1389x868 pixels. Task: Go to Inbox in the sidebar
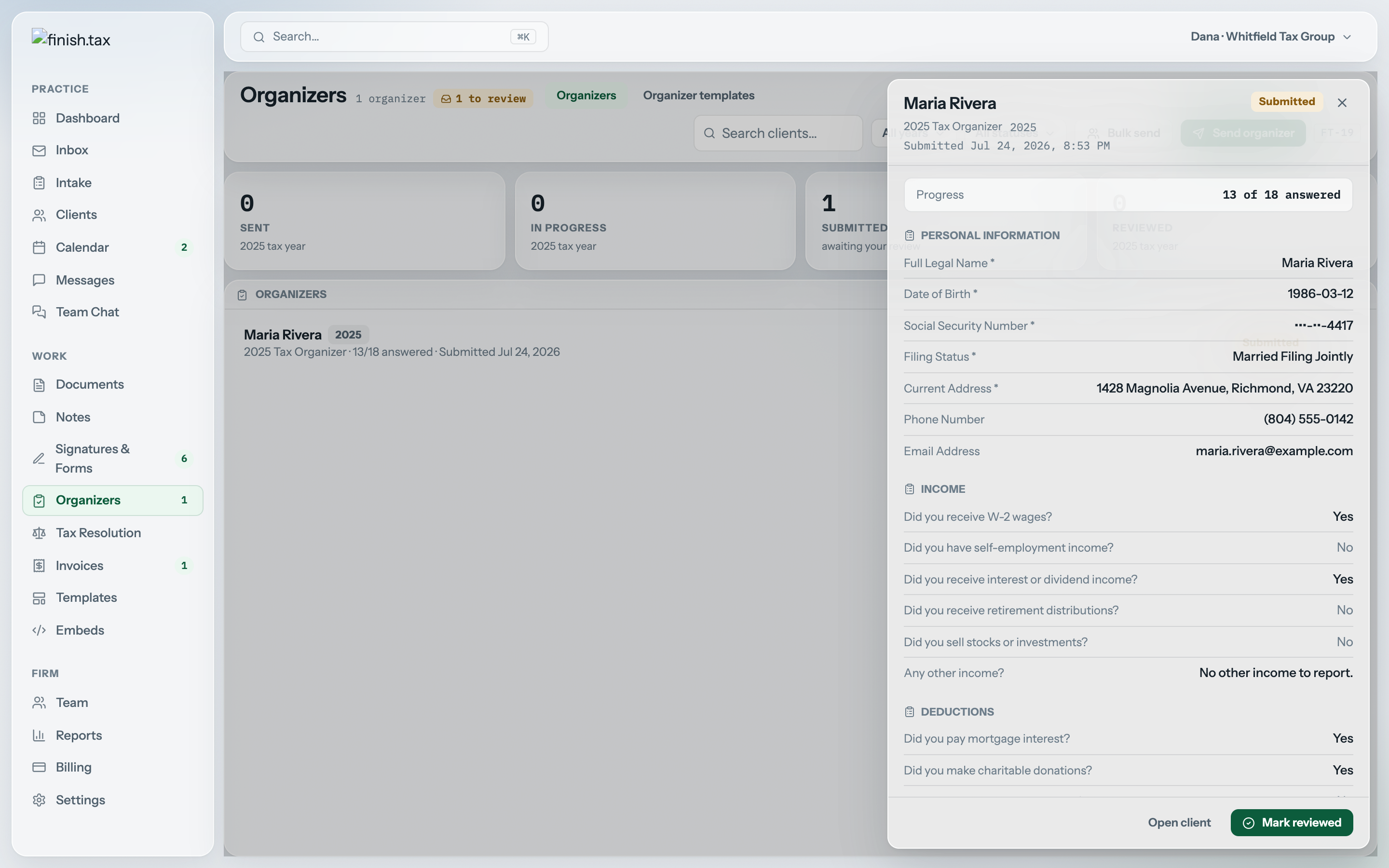pyautogui.click(x=112, y=150)
